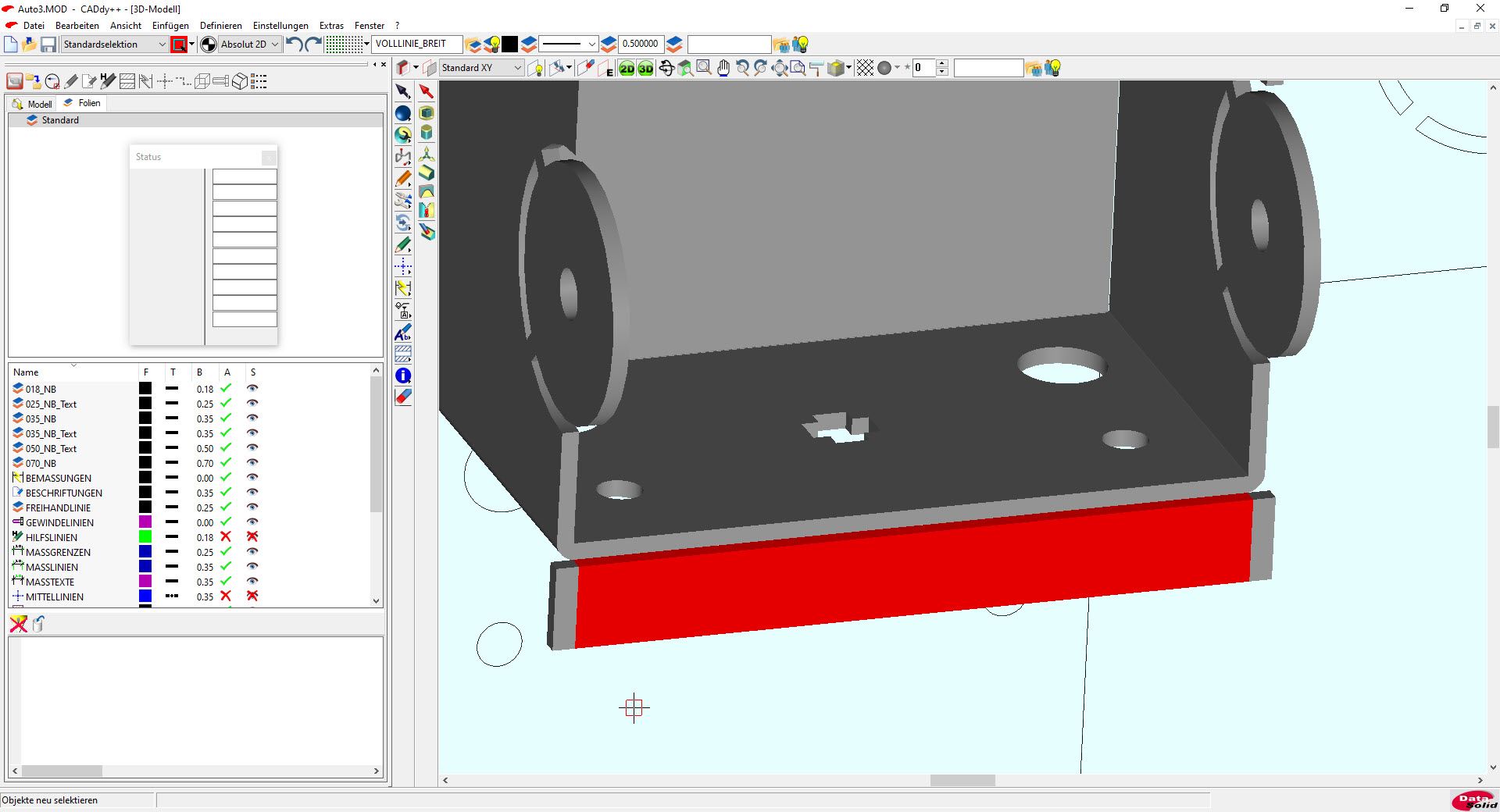Toggle visibility of MITTELLINIEN layer
The width and height of the screenshot is (1500, 812).
[252, 597]
